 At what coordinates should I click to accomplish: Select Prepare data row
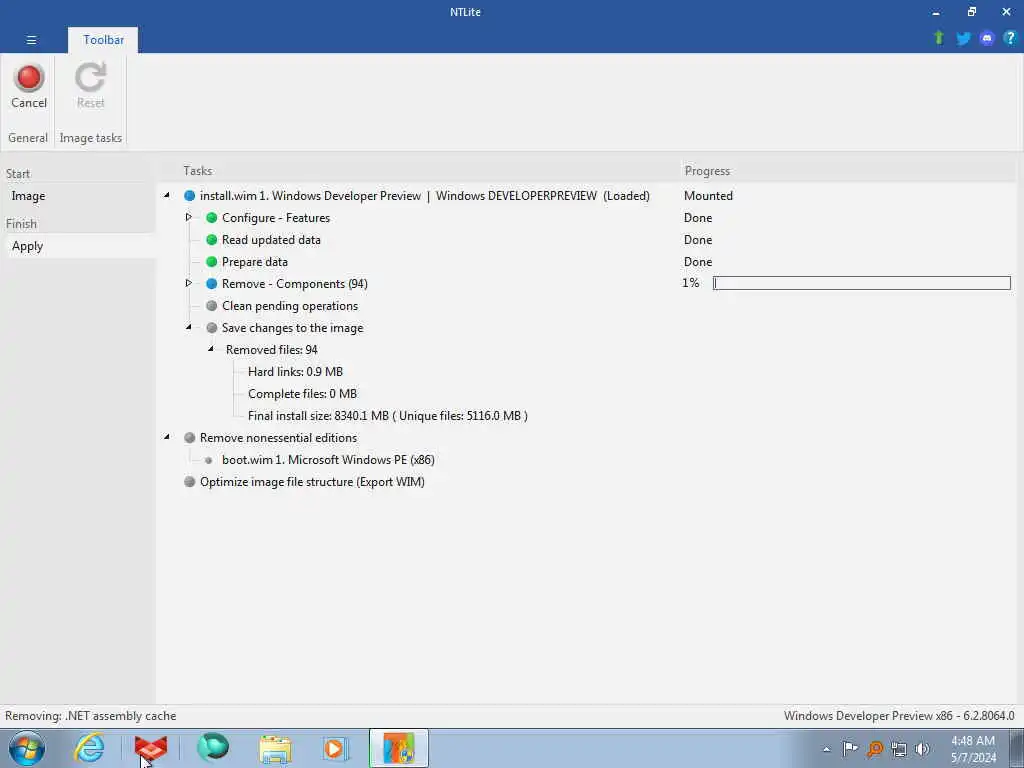pyautogui.click(x=255, y=262)
